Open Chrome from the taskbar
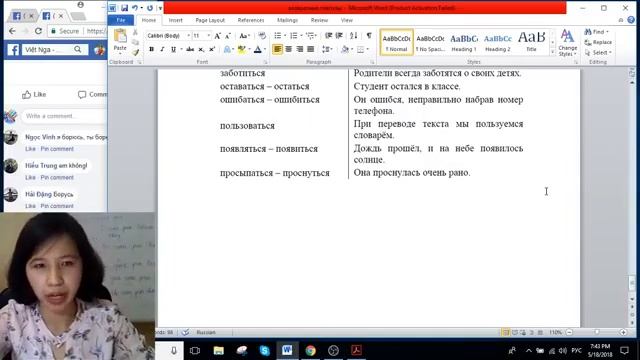 [x=311, y=350]
